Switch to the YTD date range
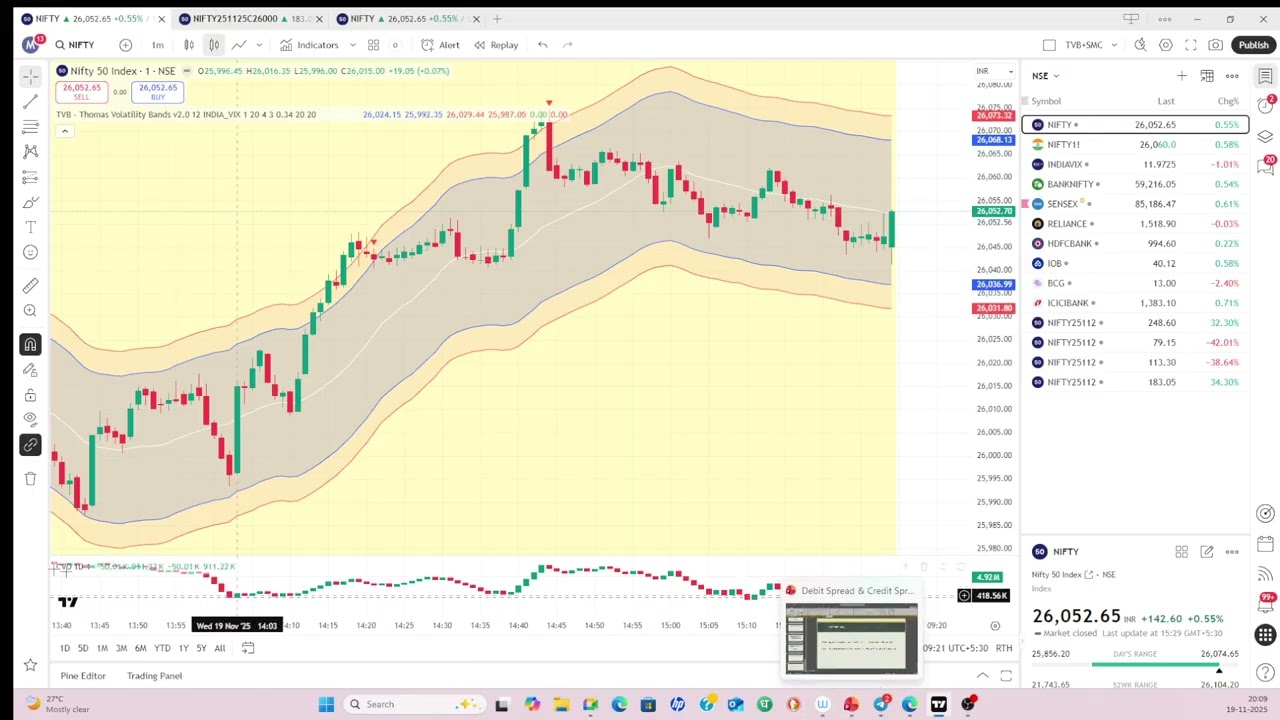The height and width of the screenshot is (720, 1280). [162, 648]
